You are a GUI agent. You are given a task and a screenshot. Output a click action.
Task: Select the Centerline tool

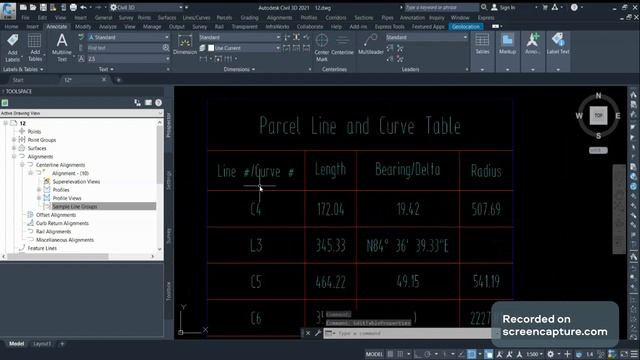pyautogui.click(x=342, y=44)
